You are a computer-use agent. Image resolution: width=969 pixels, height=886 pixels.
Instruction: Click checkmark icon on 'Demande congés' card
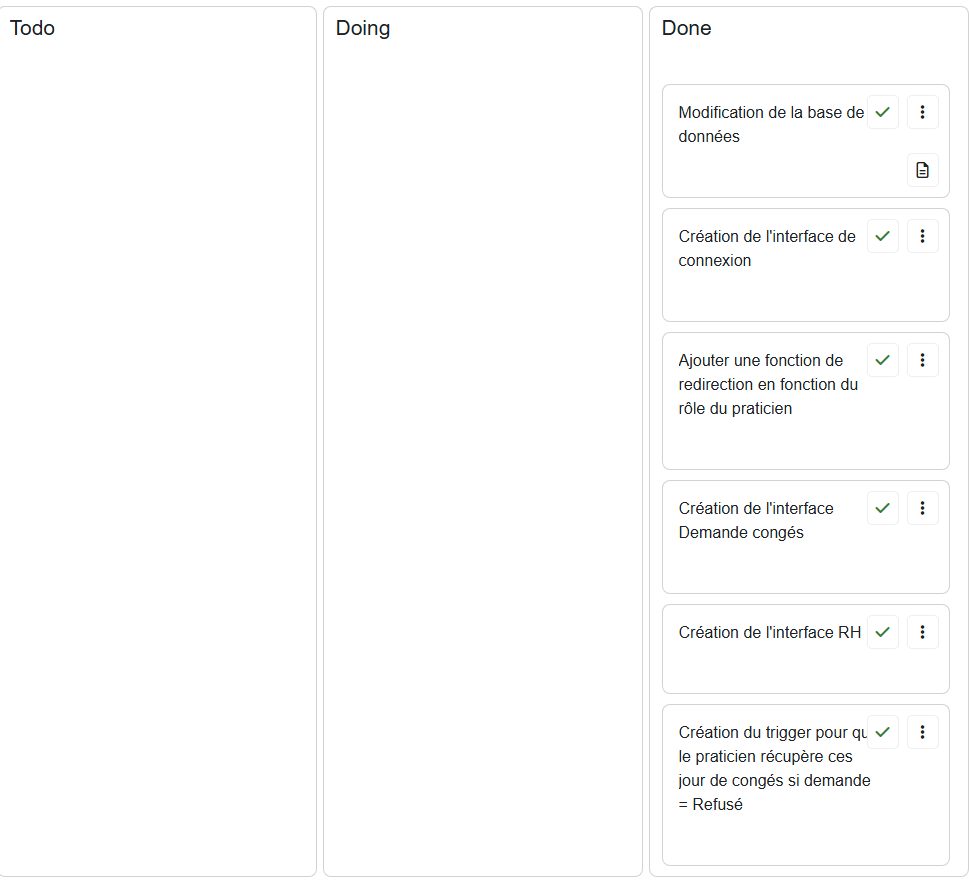point(882,508)
